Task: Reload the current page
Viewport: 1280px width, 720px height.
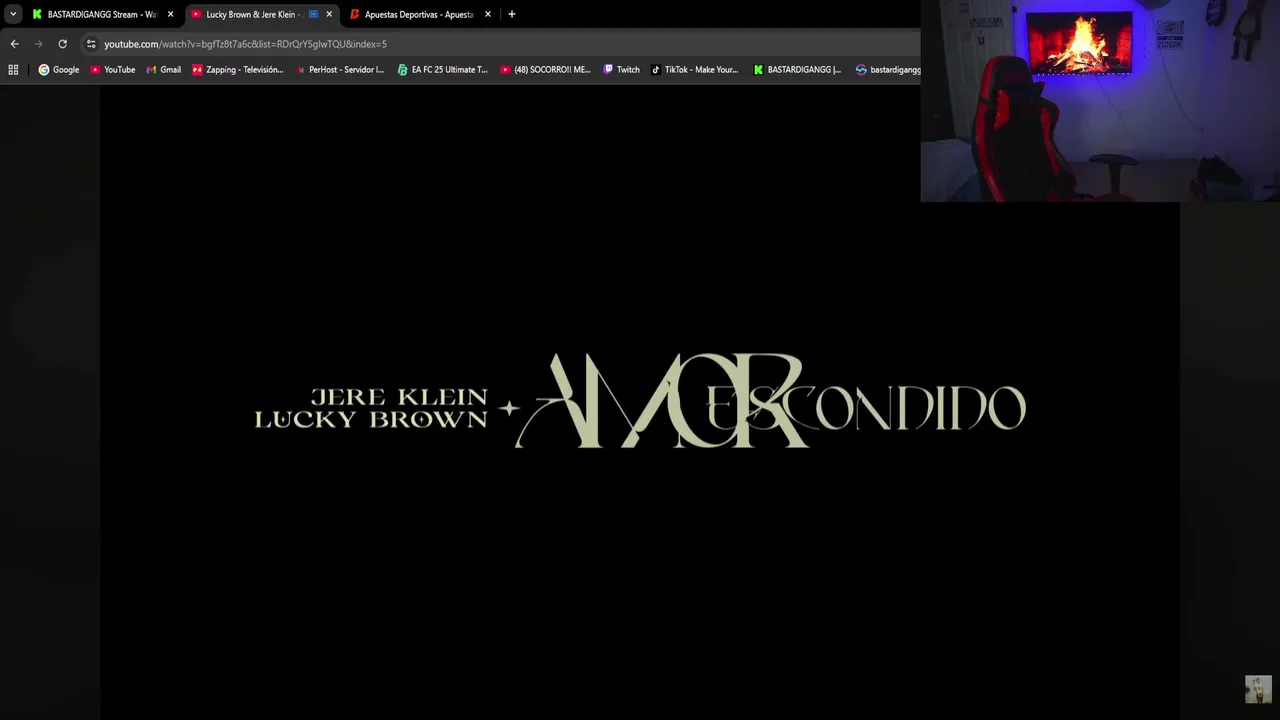Action: point(62,44)
